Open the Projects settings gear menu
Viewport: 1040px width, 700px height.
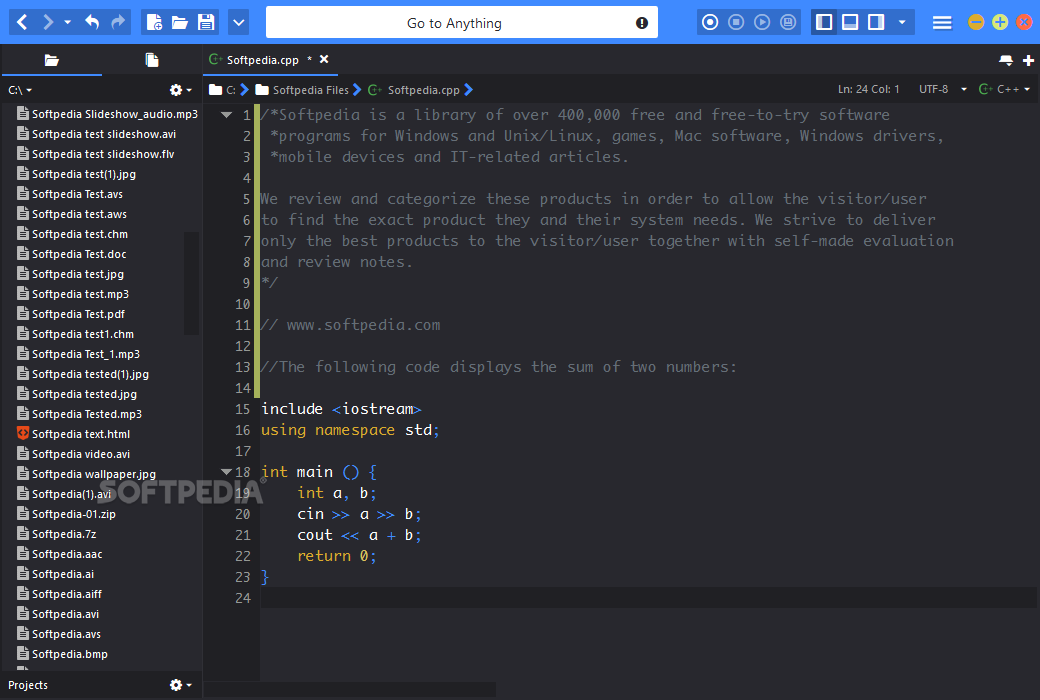click(180, 685)
